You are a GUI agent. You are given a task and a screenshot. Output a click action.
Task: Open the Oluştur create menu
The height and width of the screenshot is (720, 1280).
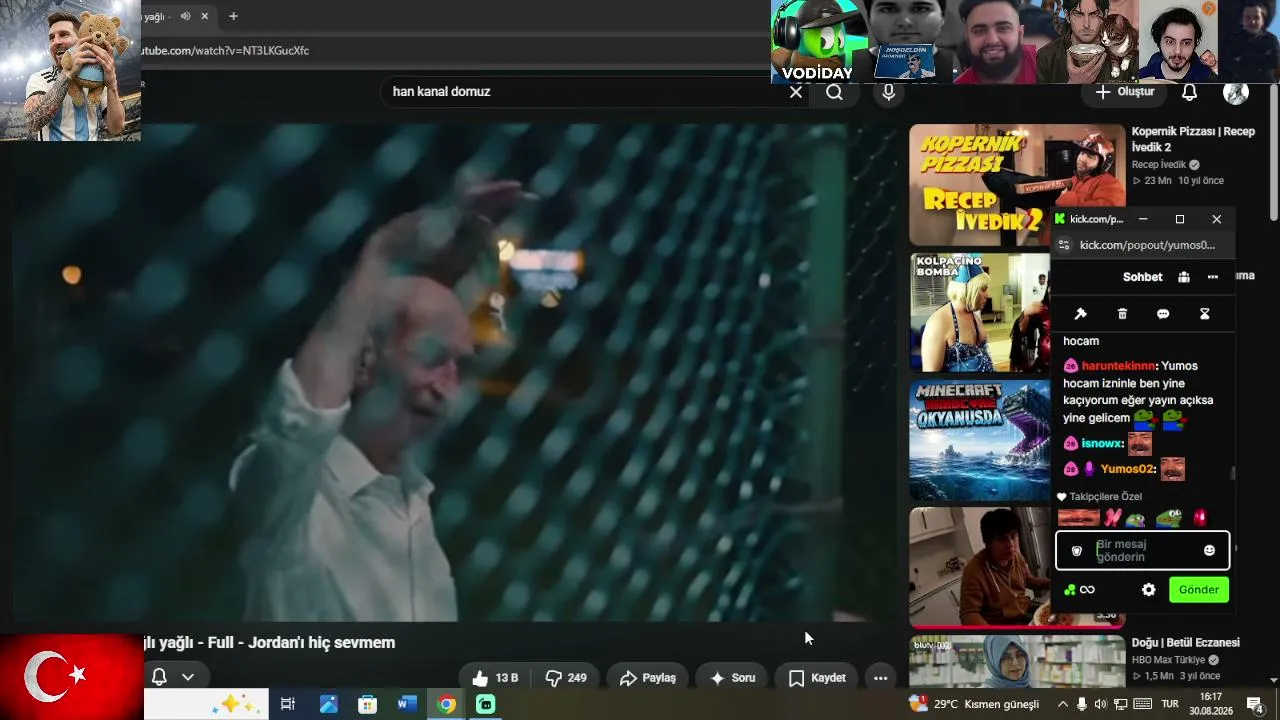pos(1124,92)
